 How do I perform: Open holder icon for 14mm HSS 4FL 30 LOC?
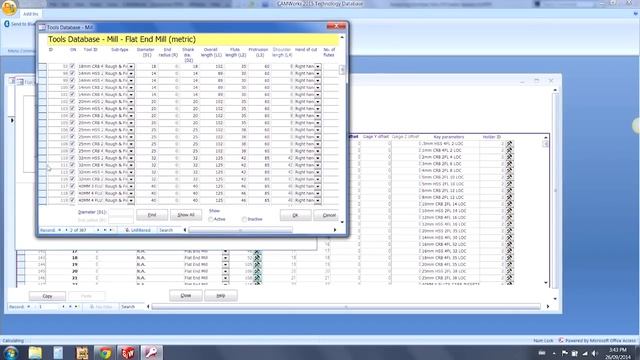[509, 238]
